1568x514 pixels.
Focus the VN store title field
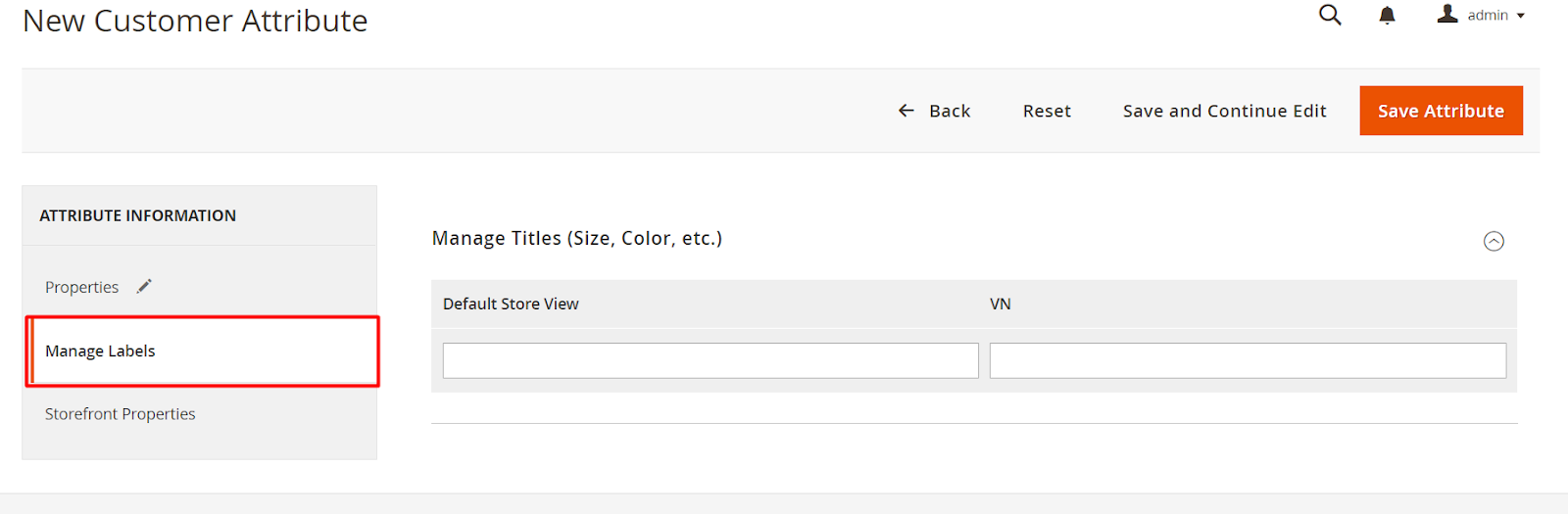[x=1248, y=360]
